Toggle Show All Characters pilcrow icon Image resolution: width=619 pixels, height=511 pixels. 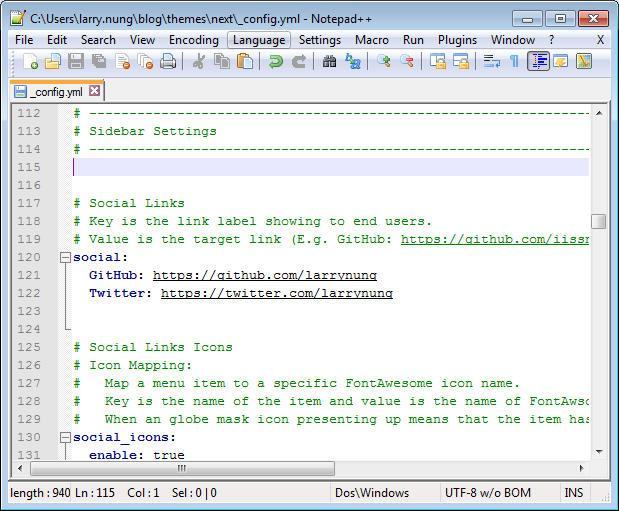[514, 62]
